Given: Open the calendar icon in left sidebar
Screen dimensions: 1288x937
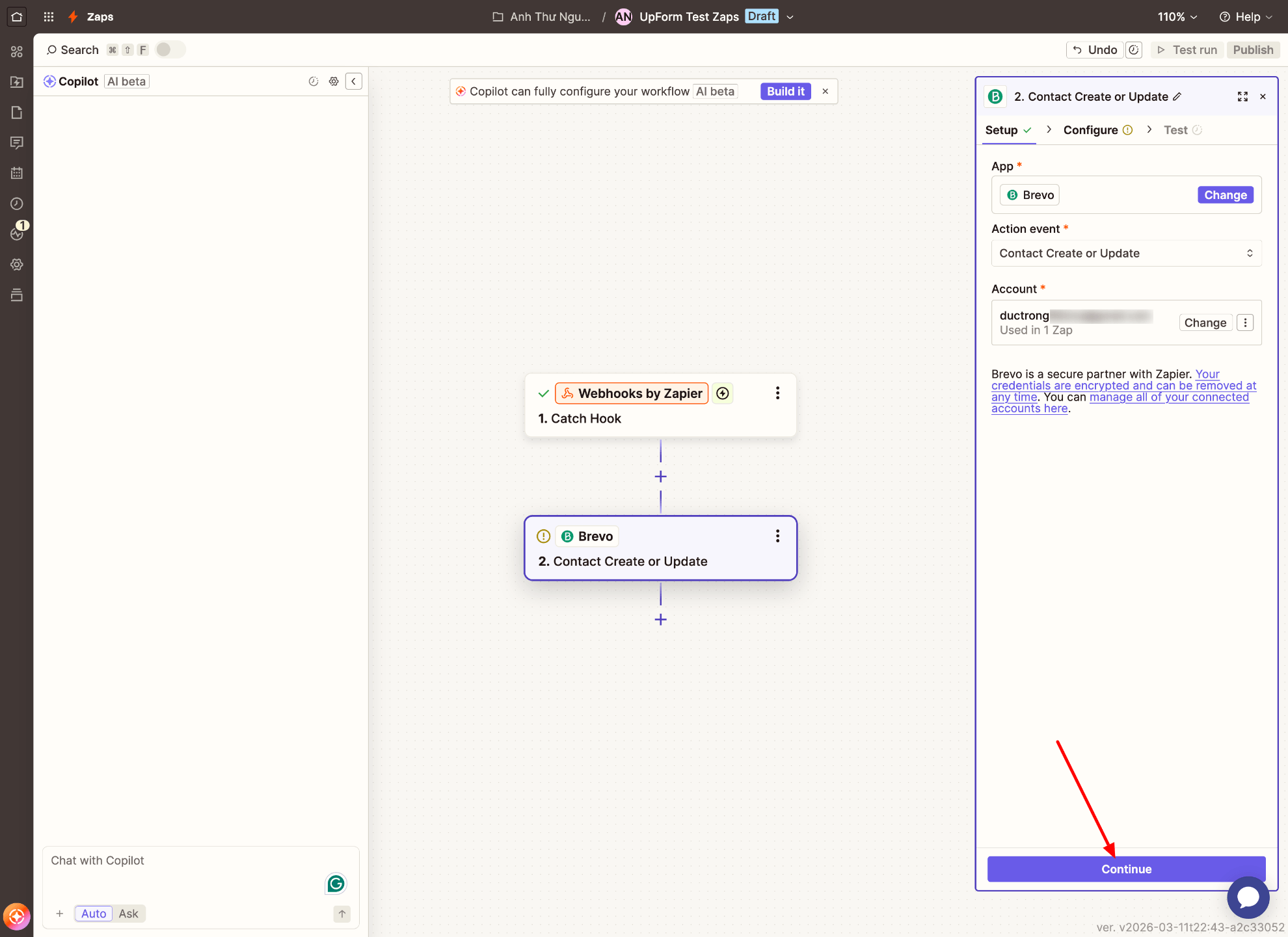Looking at the screenshot, I should (x=17, y=174).
